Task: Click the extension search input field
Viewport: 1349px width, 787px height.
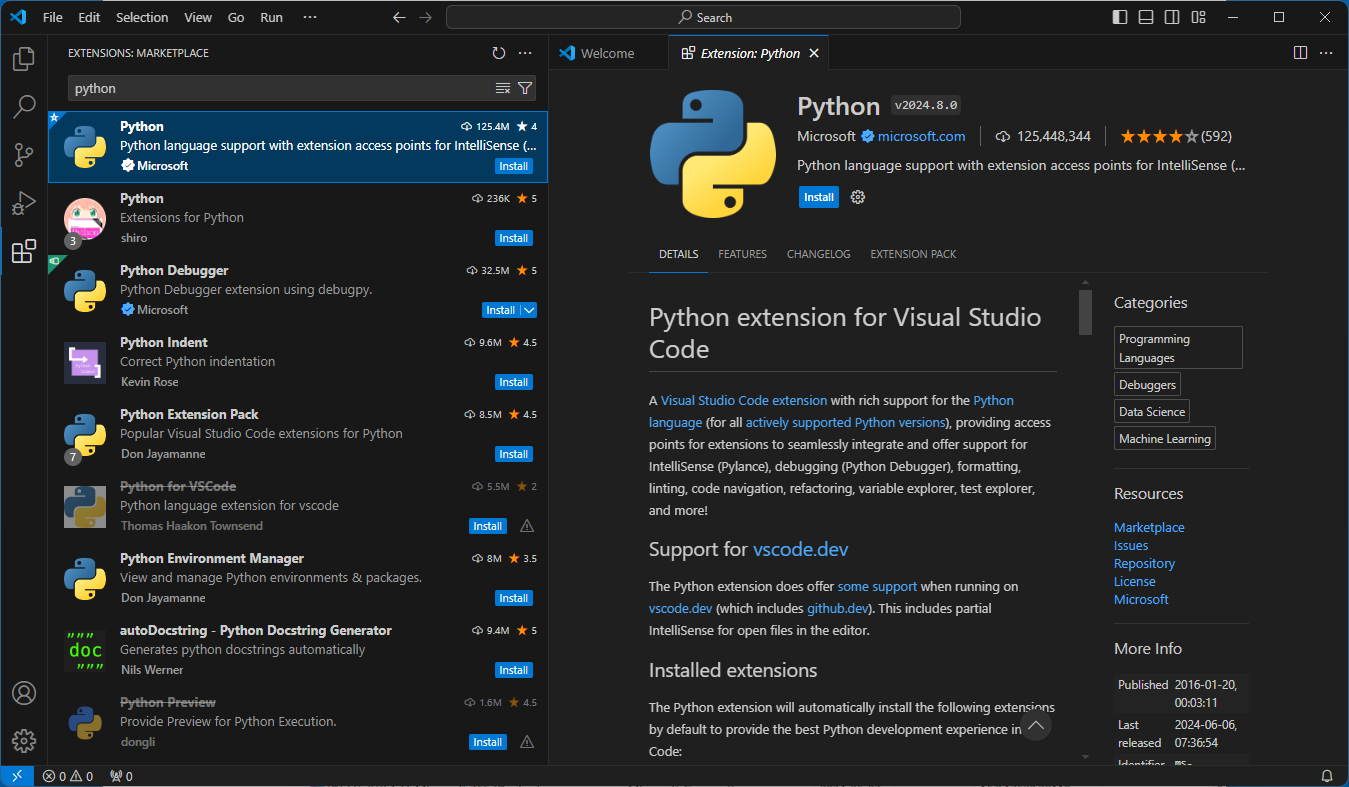Action: click(x=280, y=88)
